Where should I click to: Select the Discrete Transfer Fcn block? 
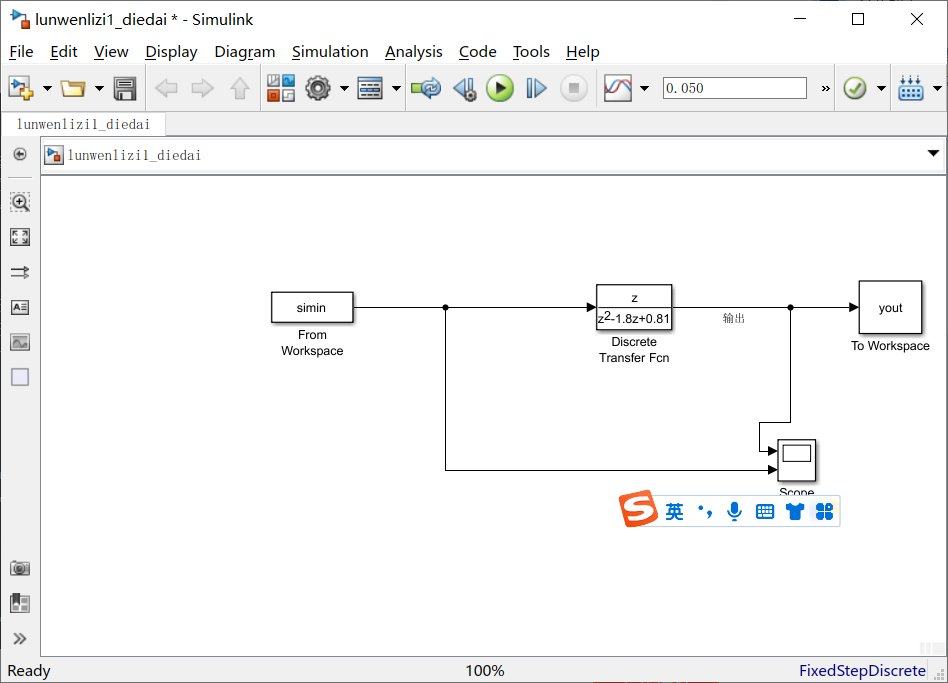point(634,308)
